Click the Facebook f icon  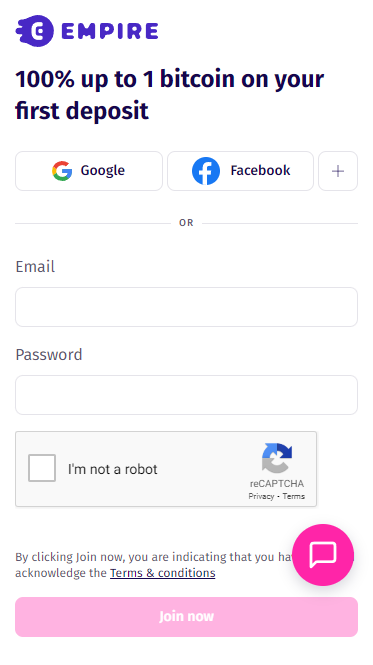(x=206, y=171)
